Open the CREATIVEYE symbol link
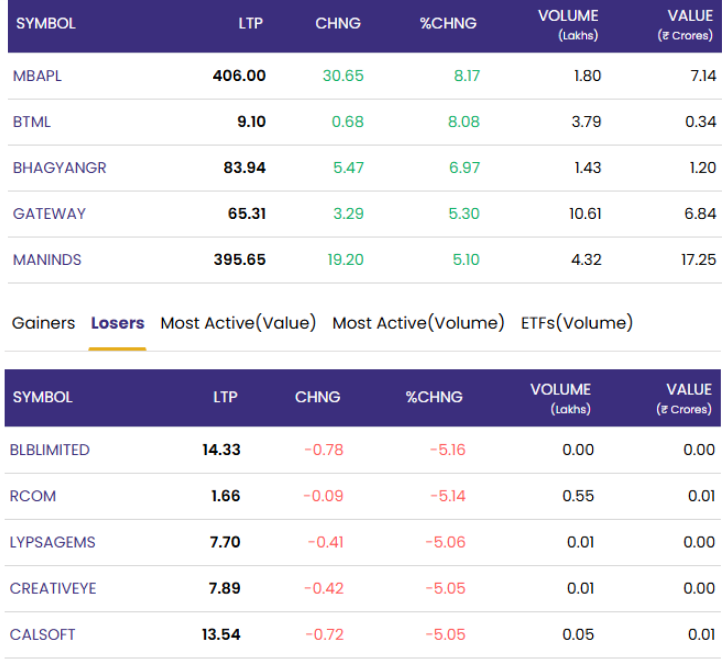The width and height of the screenshot is (725, 662). [x=53, y=588]
